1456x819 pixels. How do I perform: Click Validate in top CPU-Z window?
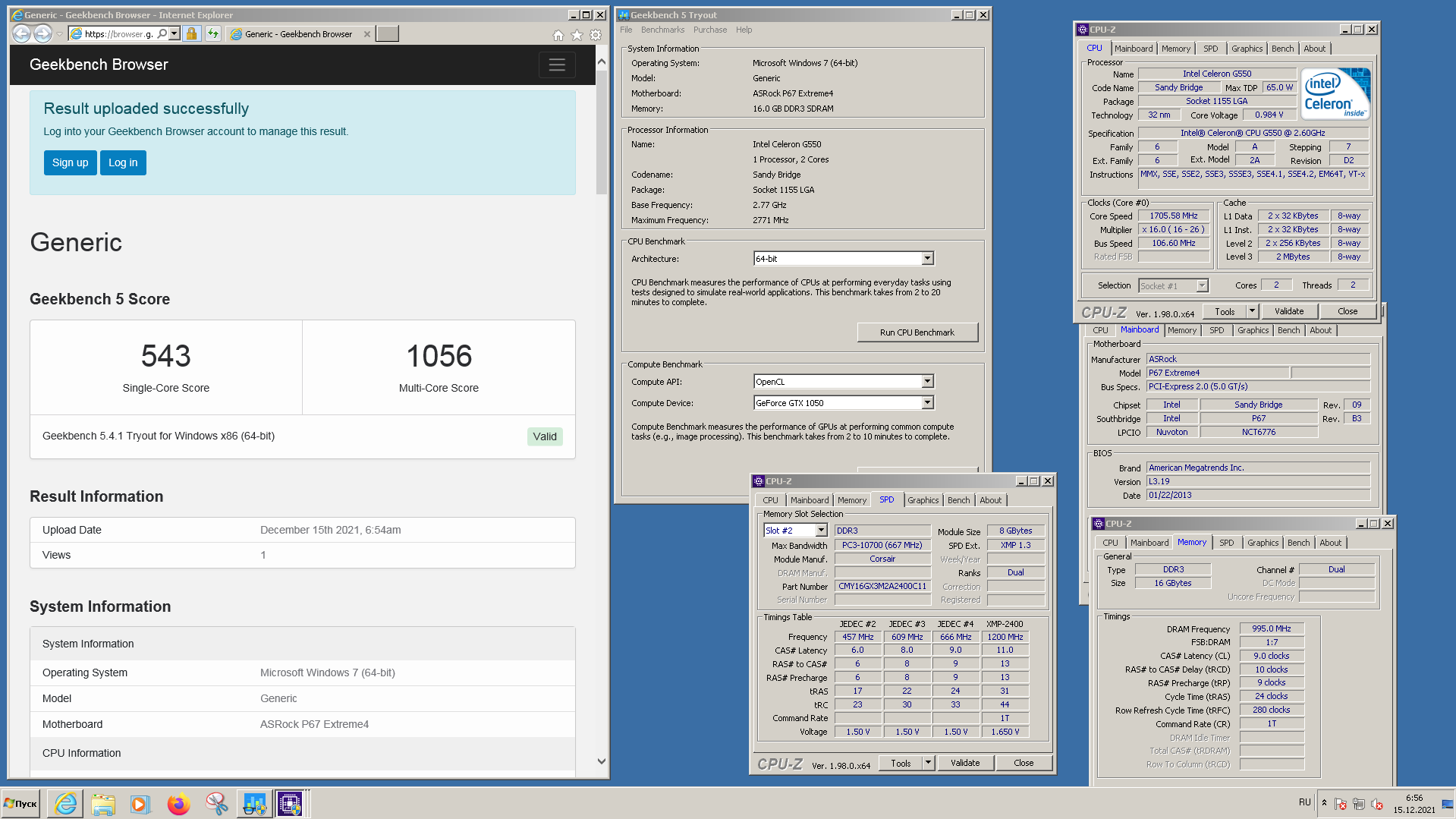(1288, 311)
